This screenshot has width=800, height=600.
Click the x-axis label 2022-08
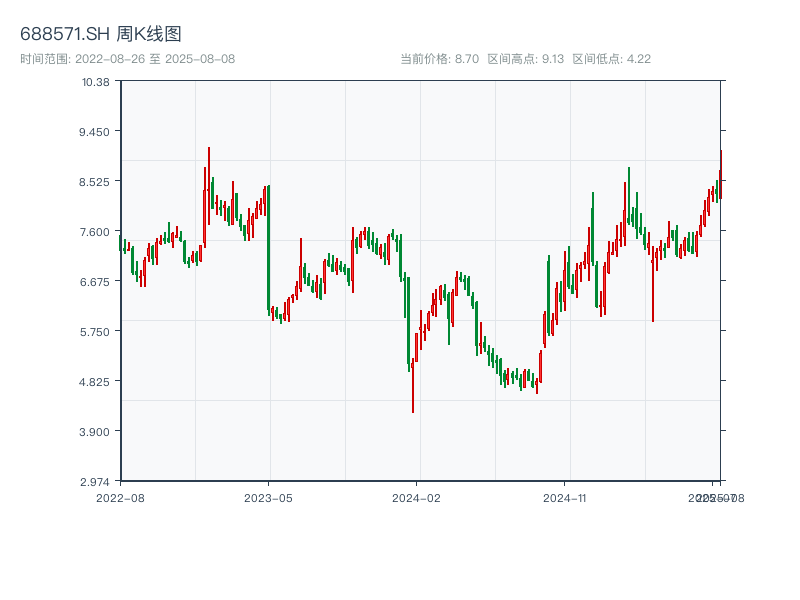coord(120,498)
